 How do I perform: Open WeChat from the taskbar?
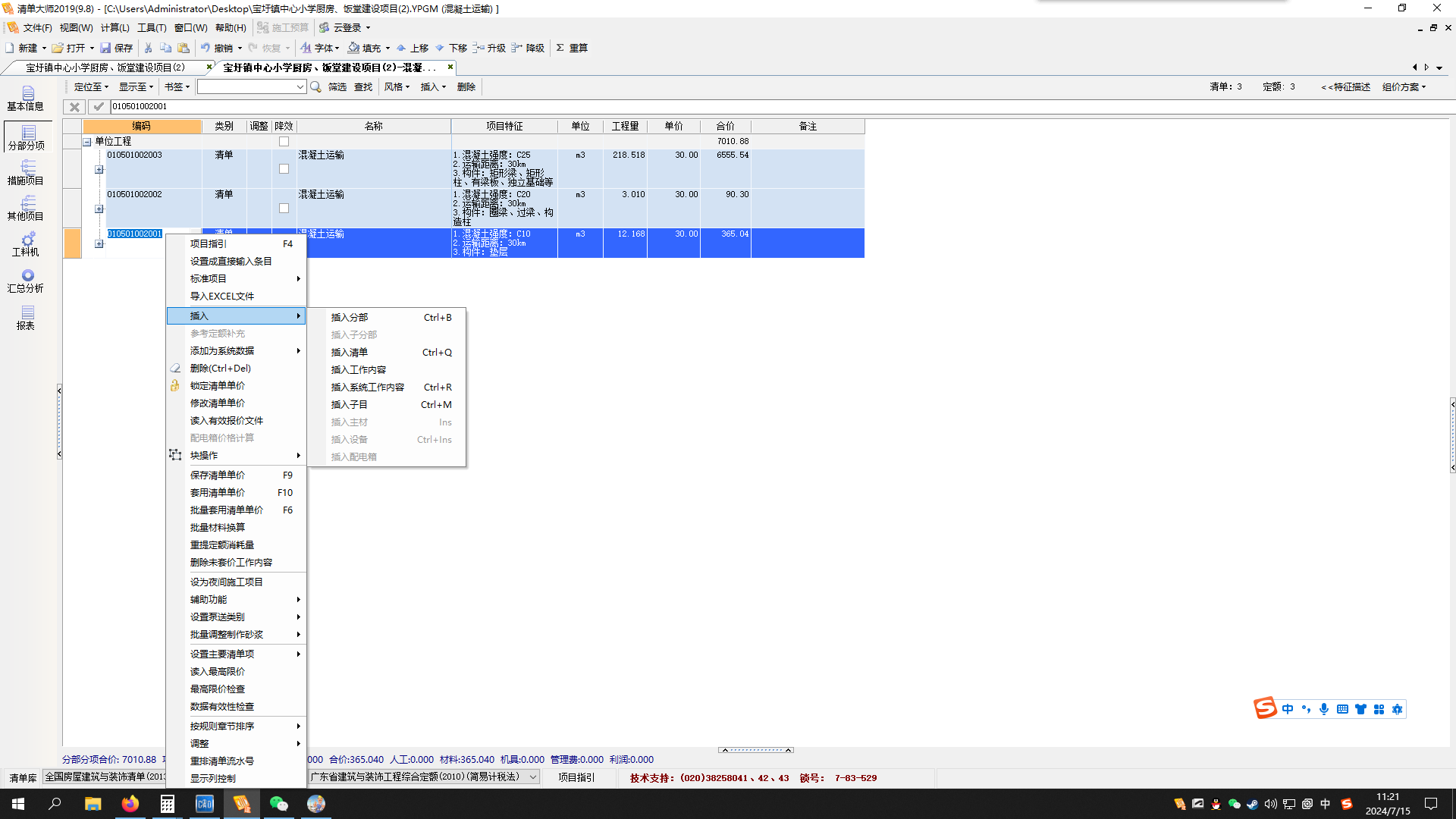pos(279,804)
